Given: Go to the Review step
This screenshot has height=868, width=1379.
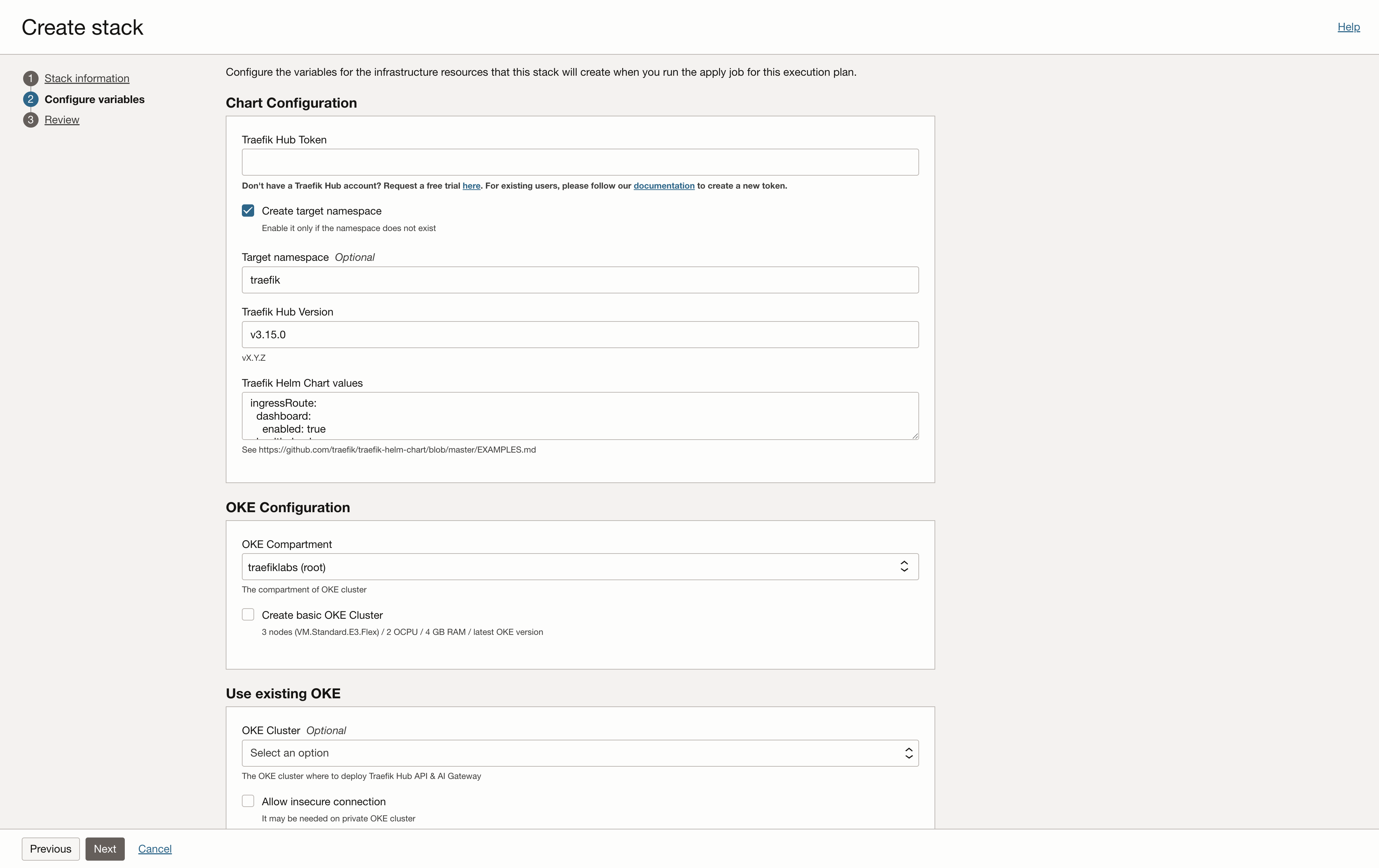Looking at the screenshot, I should point(62,120).
